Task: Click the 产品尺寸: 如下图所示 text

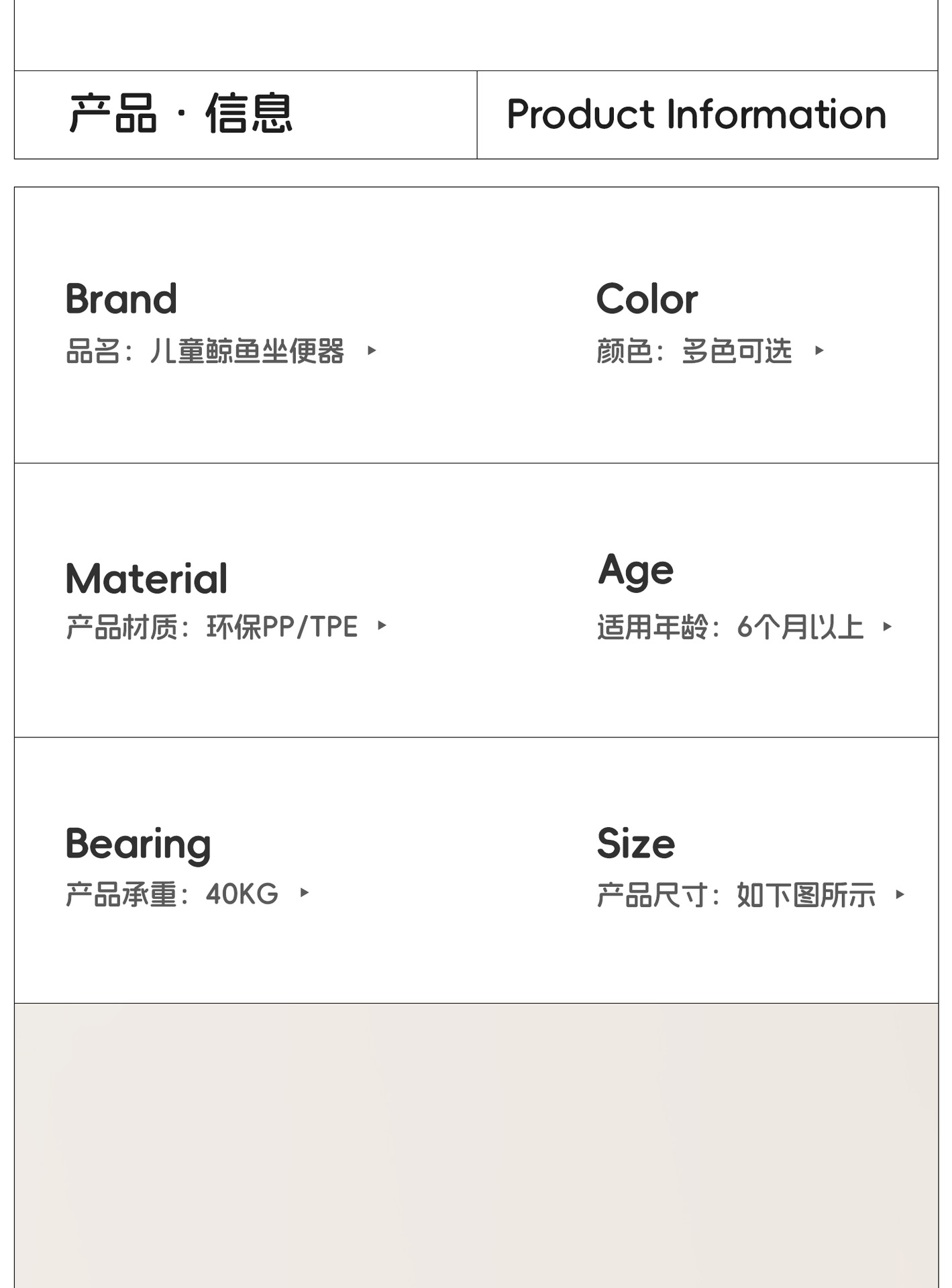Action: point(736,895)
